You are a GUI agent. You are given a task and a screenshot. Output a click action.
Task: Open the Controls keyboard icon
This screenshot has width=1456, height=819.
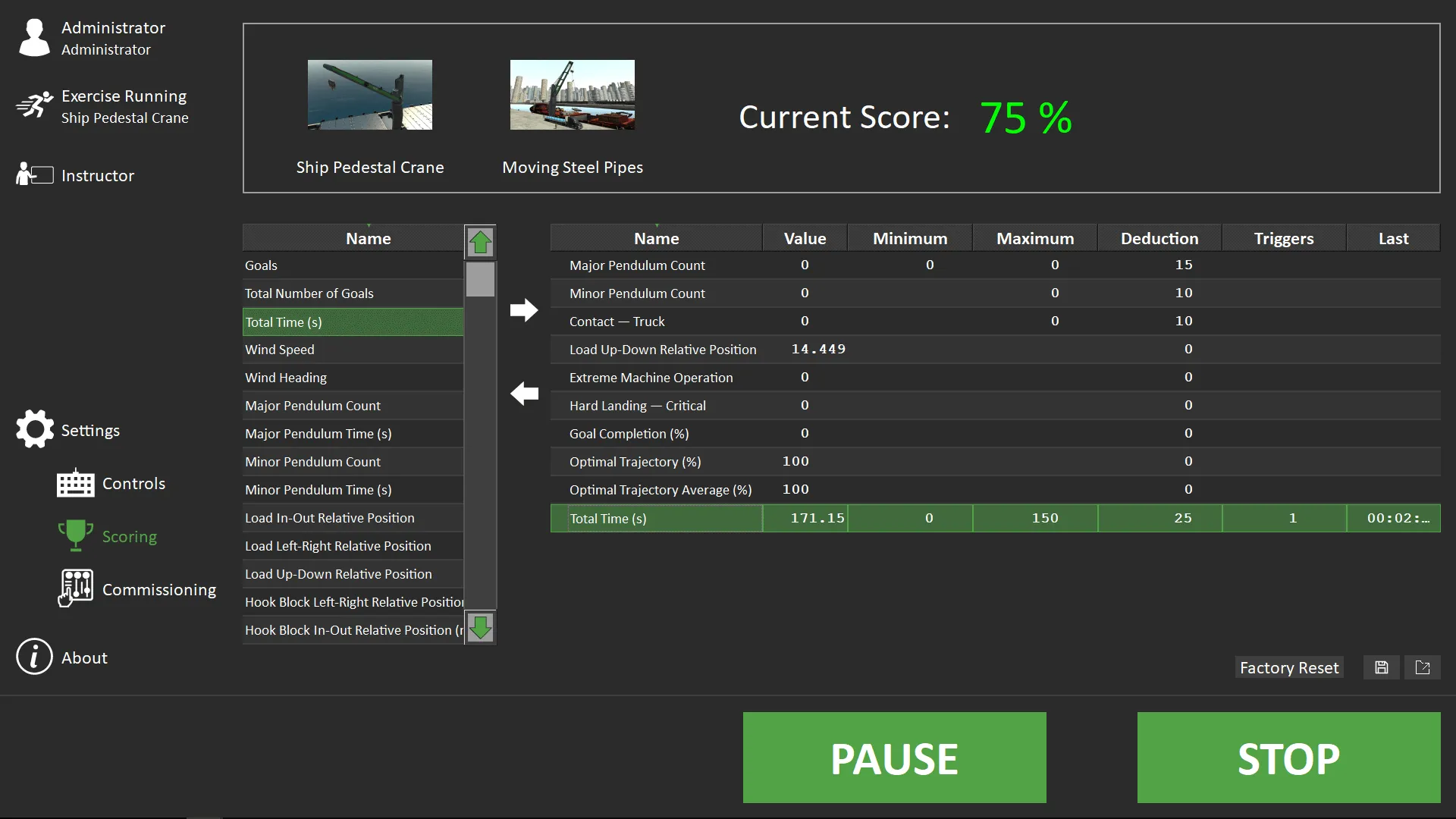(75, 483)
